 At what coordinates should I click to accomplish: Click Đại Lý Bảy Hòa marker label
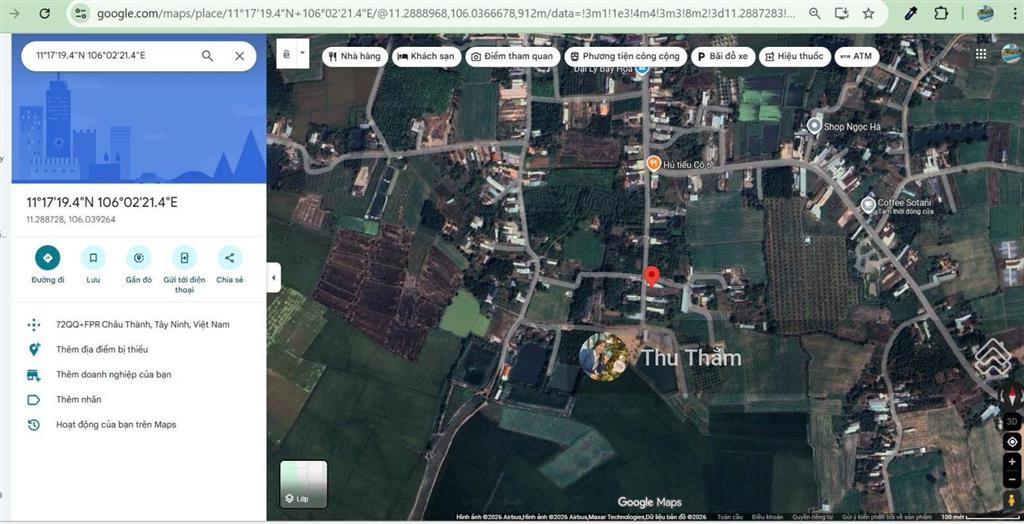point(603,69)
